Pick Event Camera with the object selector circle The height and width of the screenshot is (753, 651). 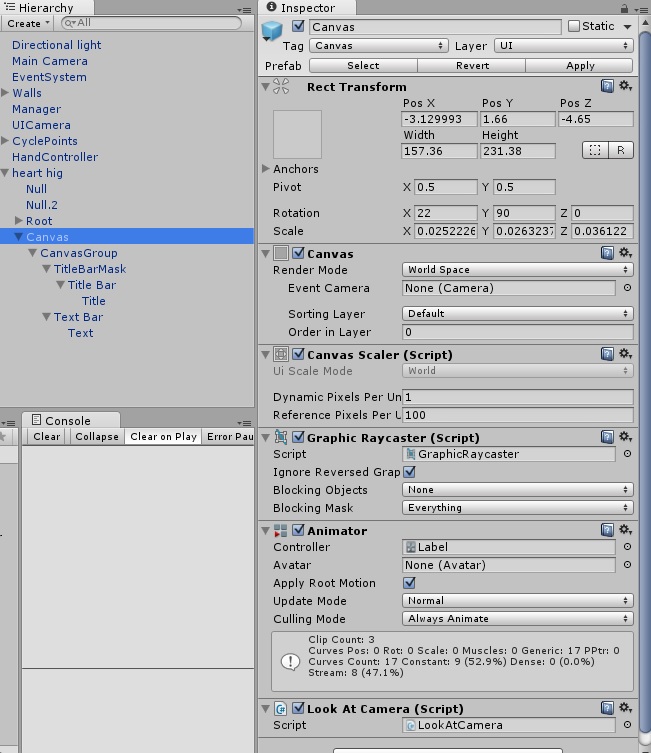coord(627,288)
